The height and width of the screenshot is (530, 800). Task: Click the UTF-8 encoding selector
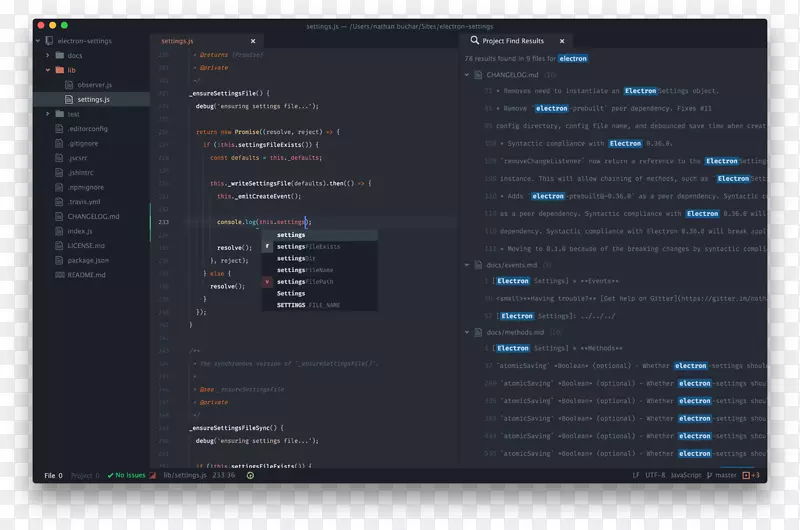click(655, 475)
